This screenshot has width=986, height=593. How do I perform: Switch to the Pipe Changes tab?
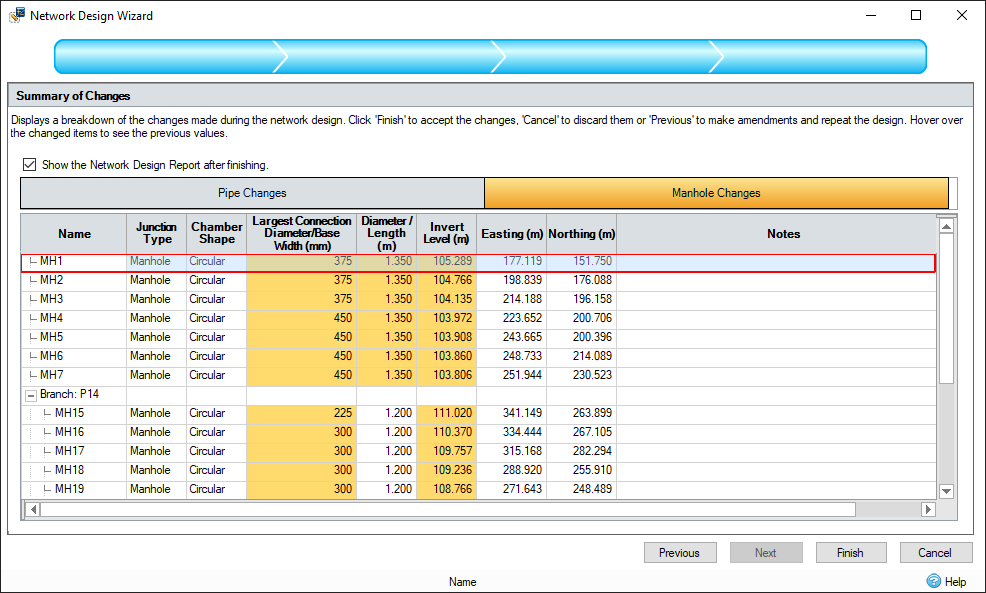pos(252,193)
